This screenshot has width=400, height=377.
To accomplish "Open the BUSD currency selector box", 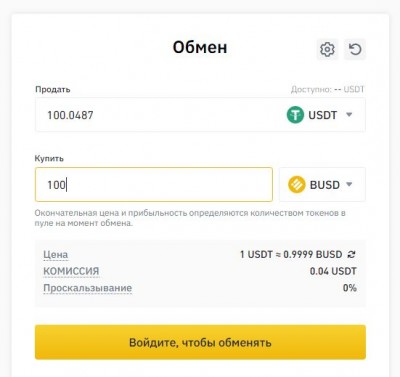I will pos(322,185).
